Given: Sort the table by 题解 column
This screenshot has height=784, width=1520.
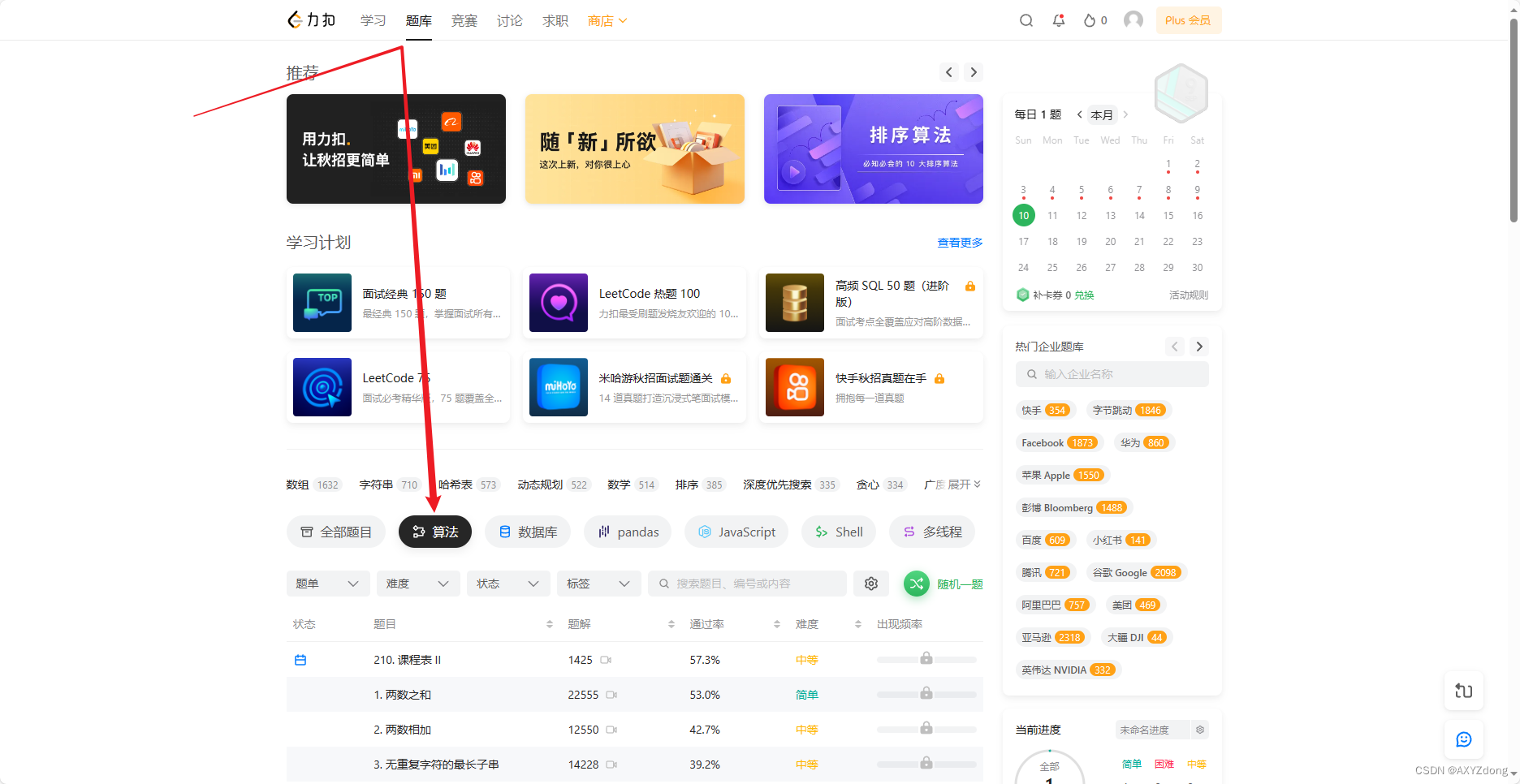Looking at the screenshot, I should [x=671, y=624].
